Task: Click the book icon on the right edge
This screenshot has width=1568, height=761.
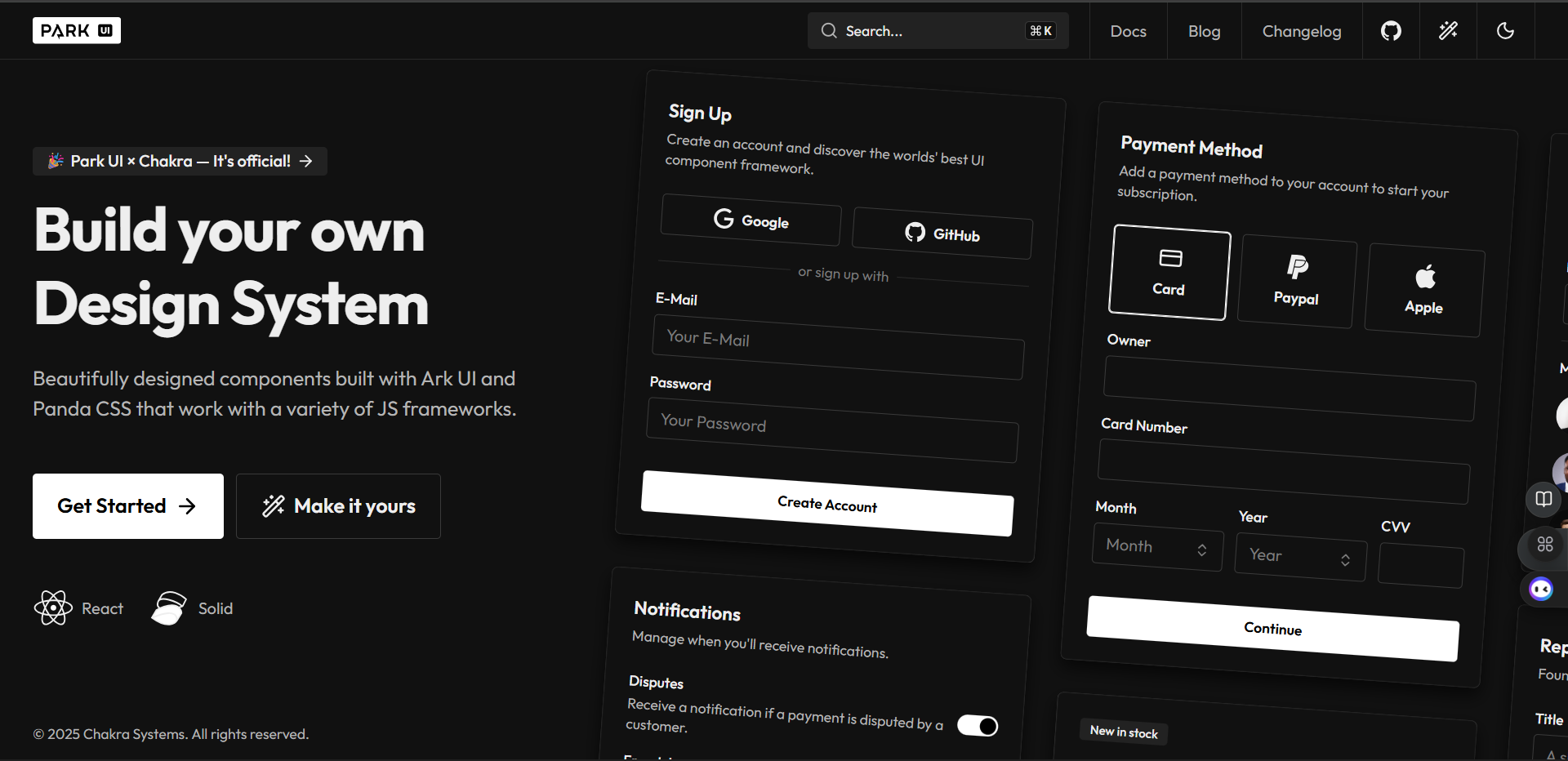Action: click(1543, 499)
